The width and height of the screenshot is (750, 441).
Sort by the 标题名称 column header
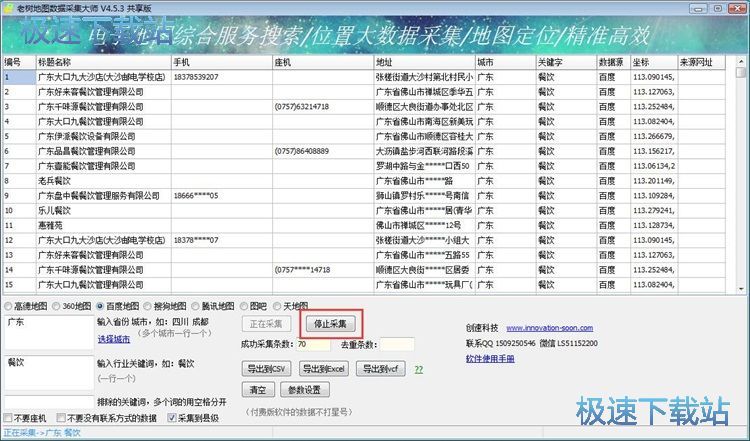coord(104,62)
